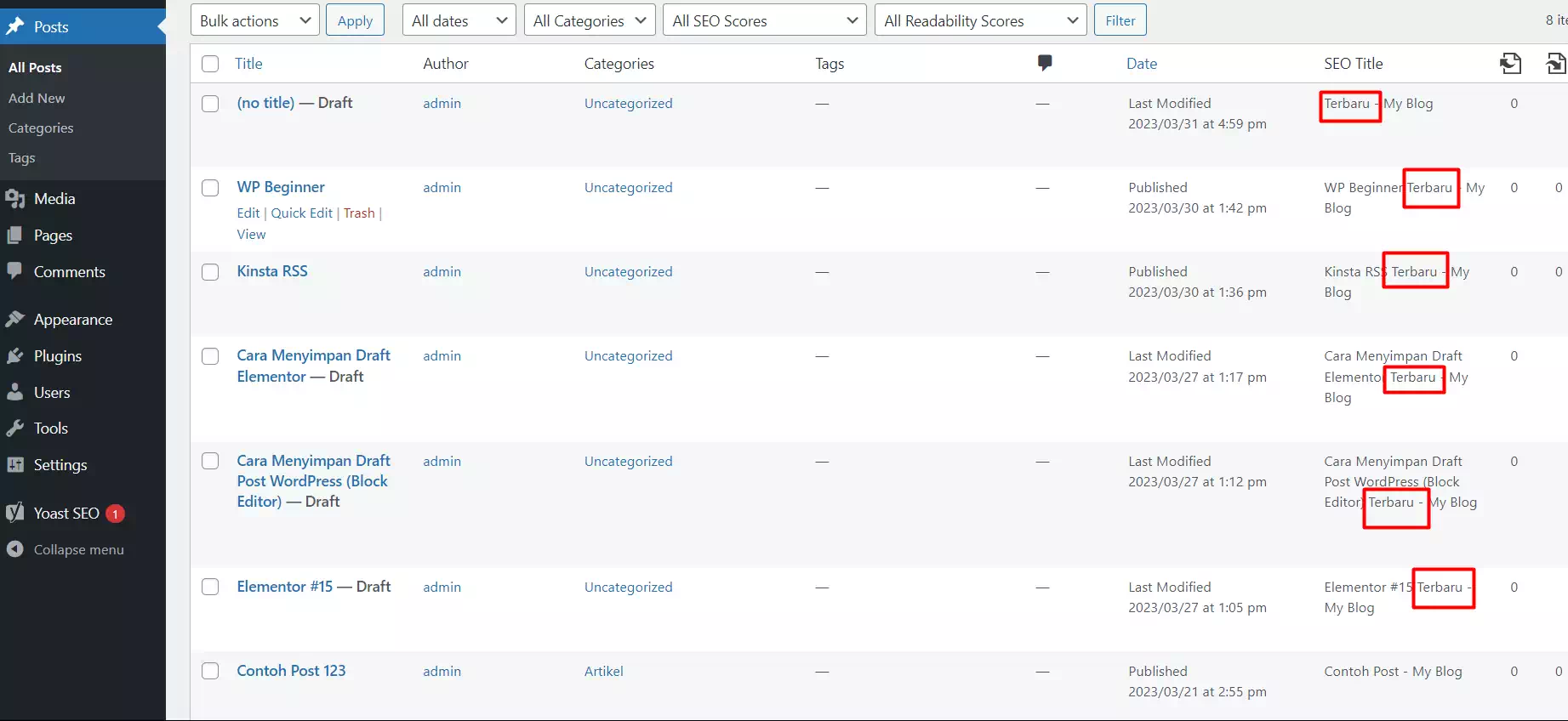Viewport: 1568px width, 721px height.
Task: Expand the All Readability Scores dropdown
Action: coord(981,20)
